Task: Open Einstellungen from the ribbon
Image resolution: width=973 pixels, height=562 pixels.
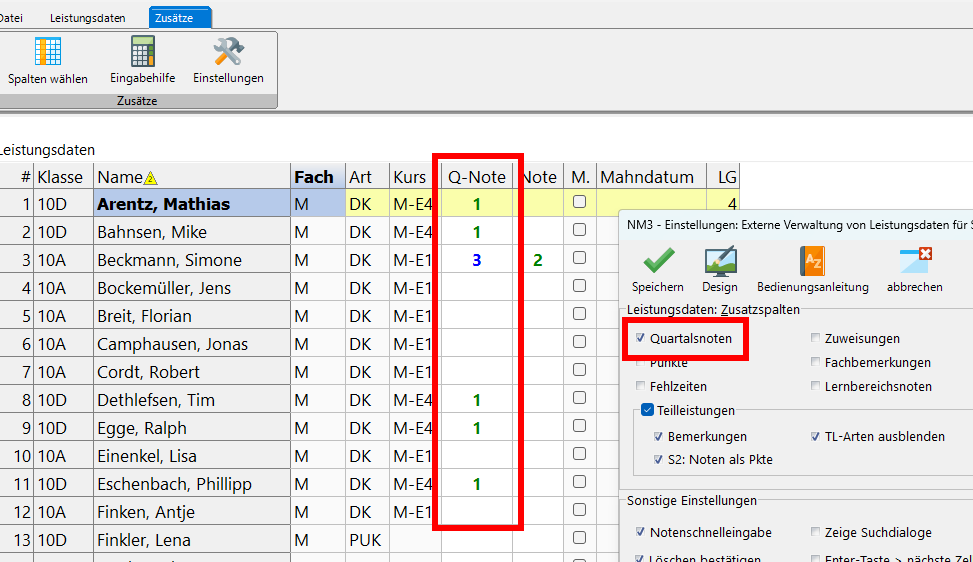Action: click(x=228, y=59)
